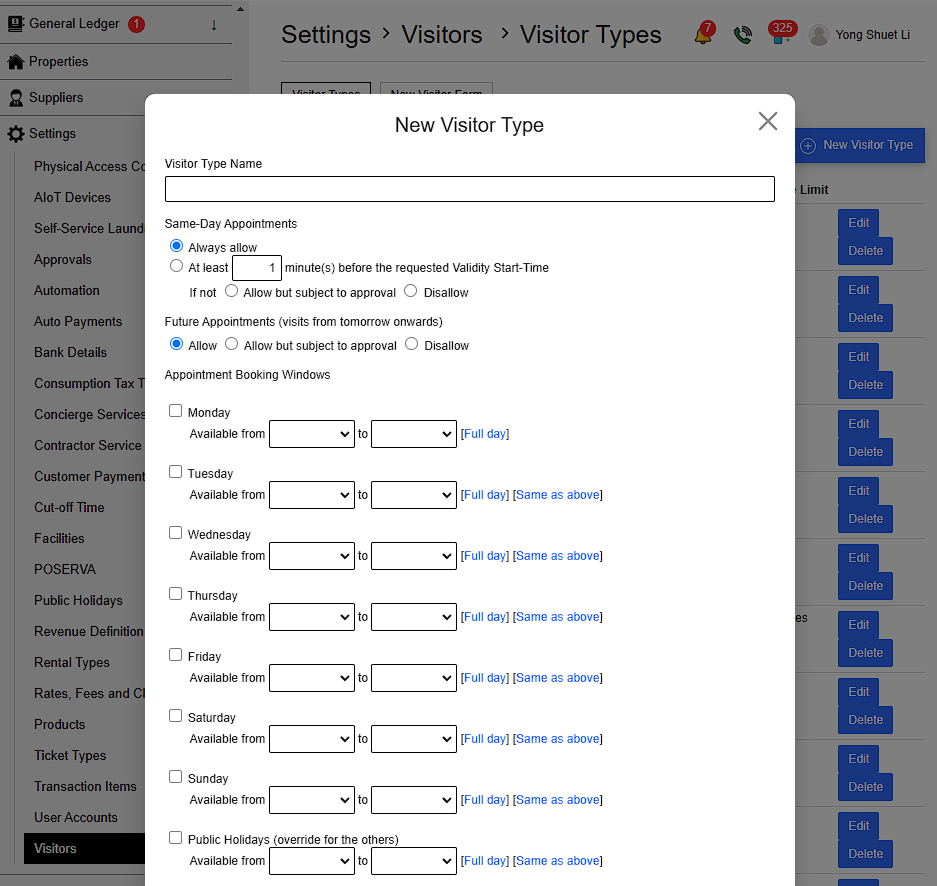
Task: Open Properties from the sidebar
Action: click(x=58, y=62)
